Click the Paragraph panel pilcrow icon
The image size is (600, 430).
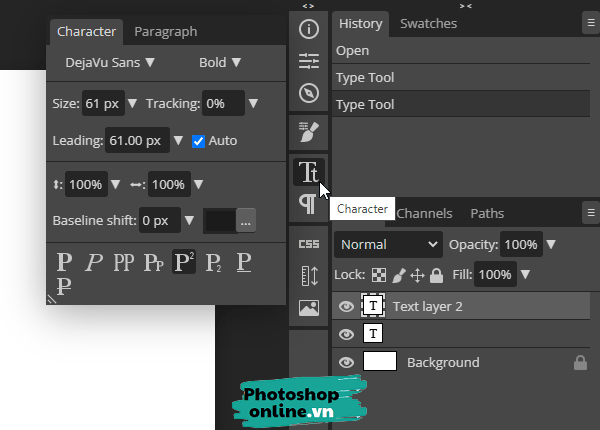[308, 204]
